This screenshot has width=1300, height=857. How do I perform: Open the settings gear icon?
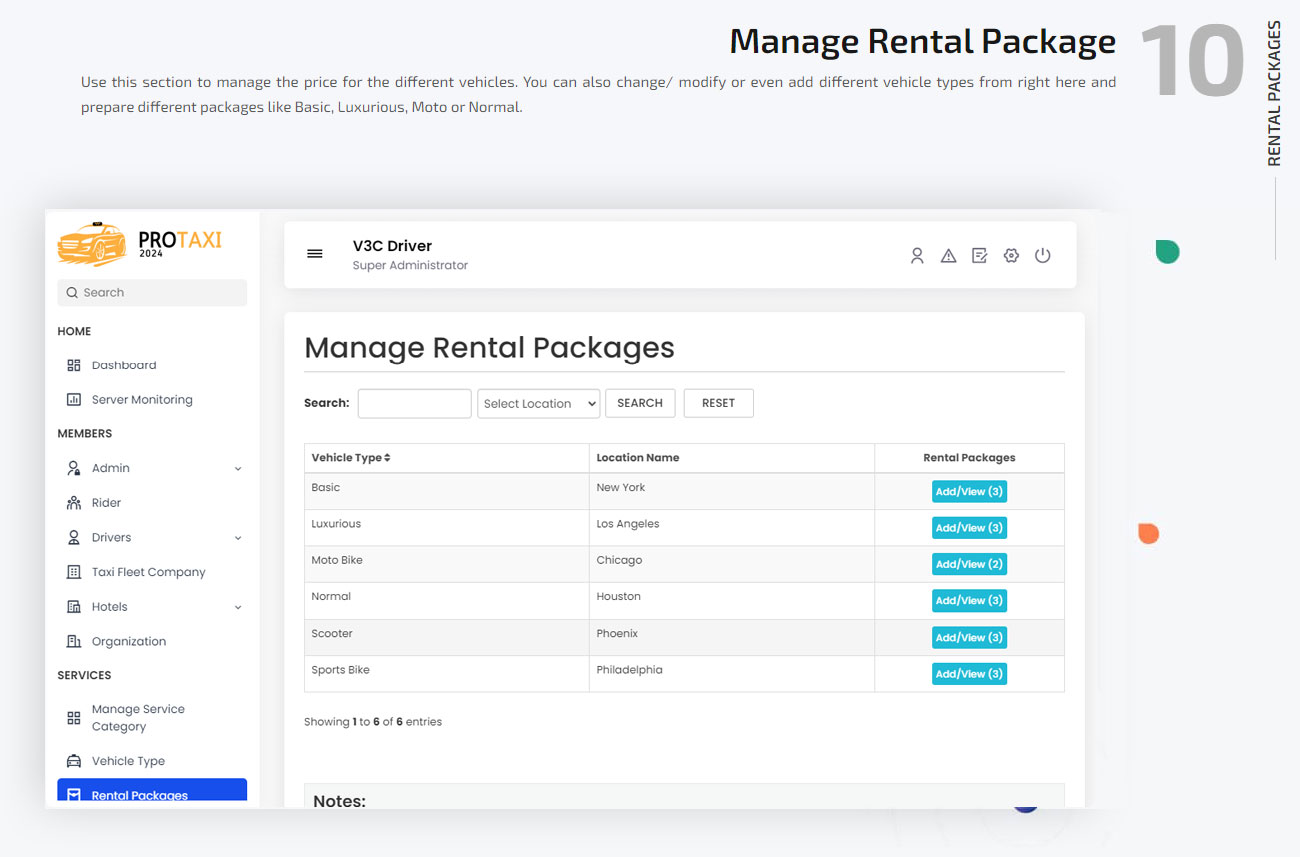tap(1011, 256)
